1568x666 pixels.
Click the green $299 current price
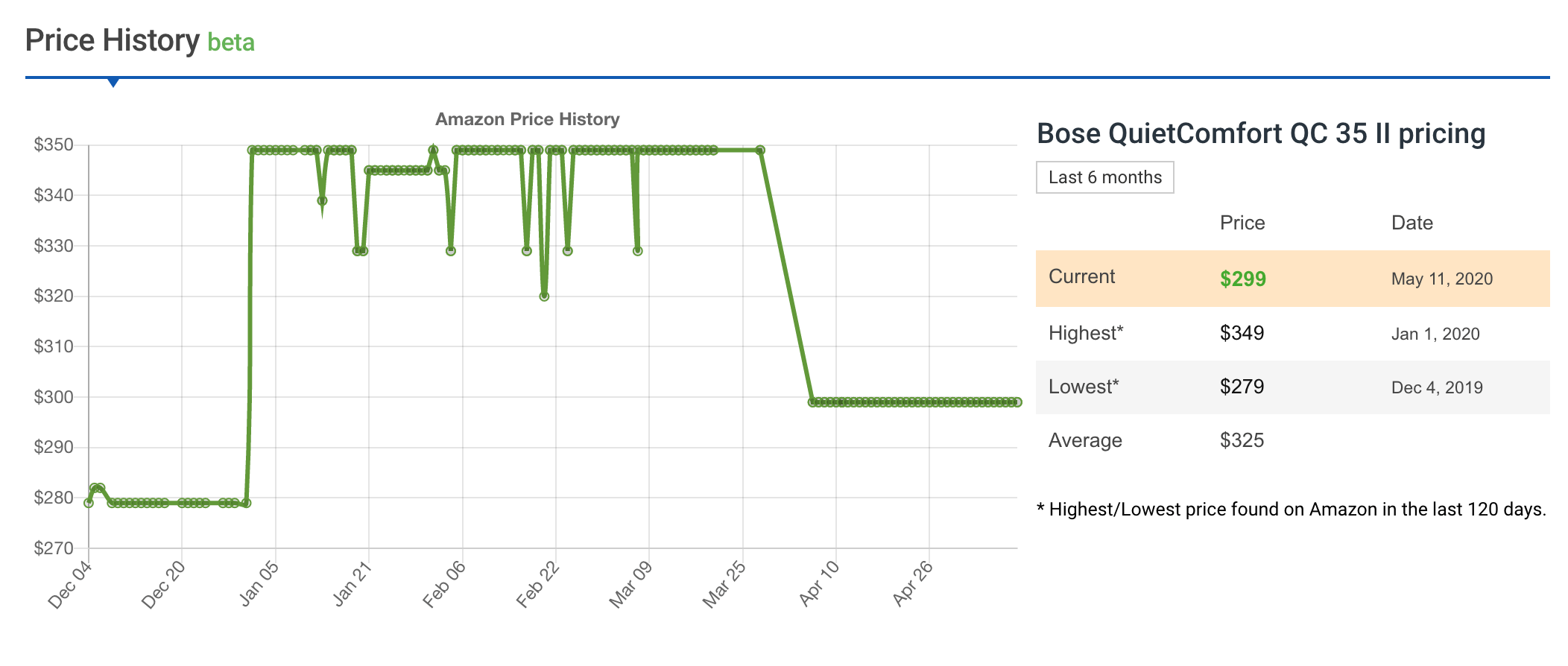tap(1242, 279)
